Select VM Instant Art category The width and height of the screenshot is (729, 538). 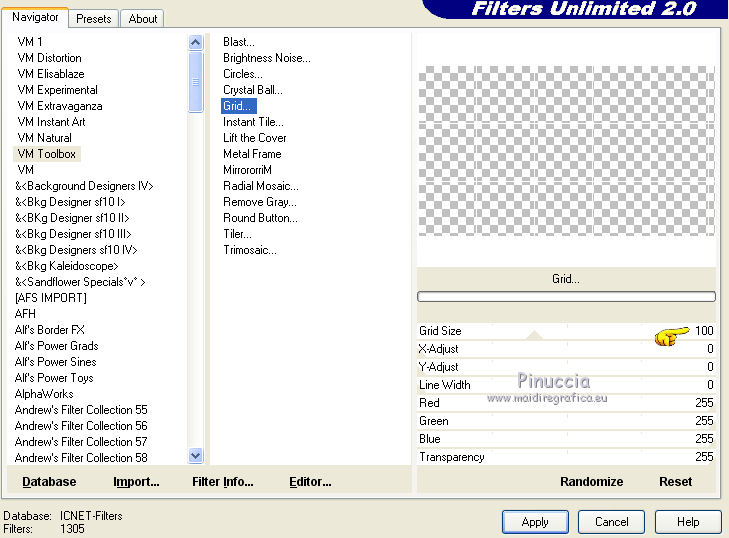tap(51, 122)
